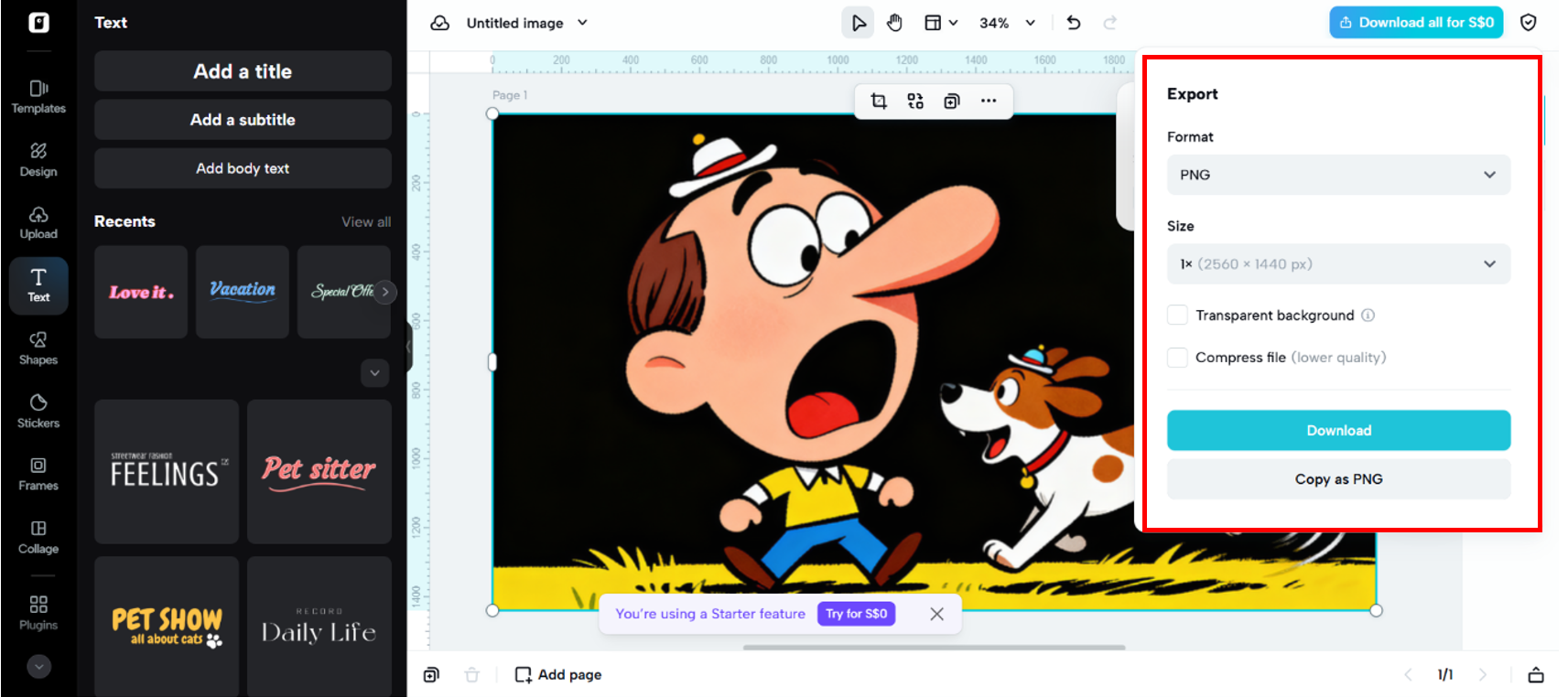This screenshot has width=1568, height=697.
Task: Enable Transparent background checkbox
Action: point(1177,316)
